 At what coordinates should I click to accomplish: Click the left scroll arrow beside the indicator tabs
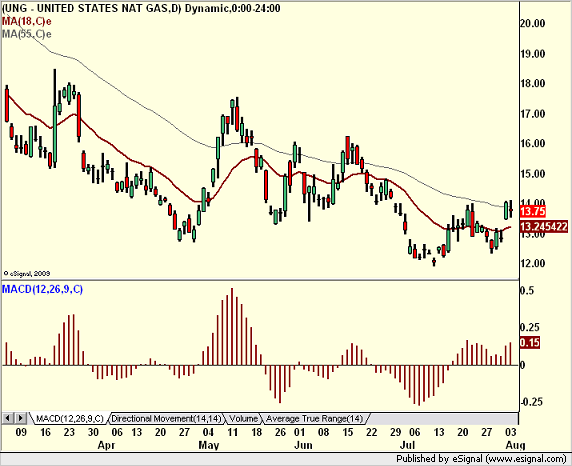tap(8, 418)
